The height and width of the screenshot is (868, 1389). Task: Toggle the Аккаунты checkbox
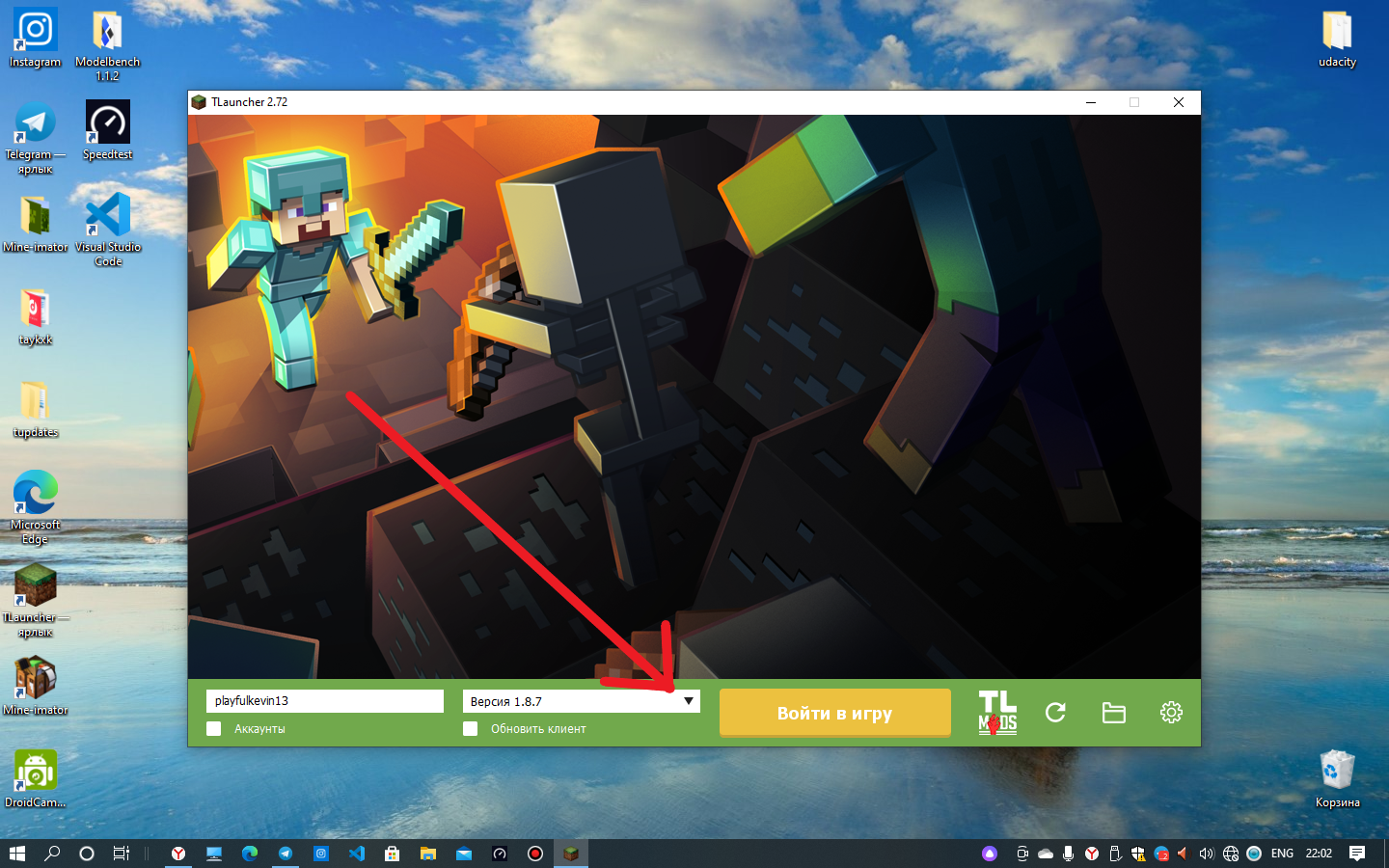point(214,729)
